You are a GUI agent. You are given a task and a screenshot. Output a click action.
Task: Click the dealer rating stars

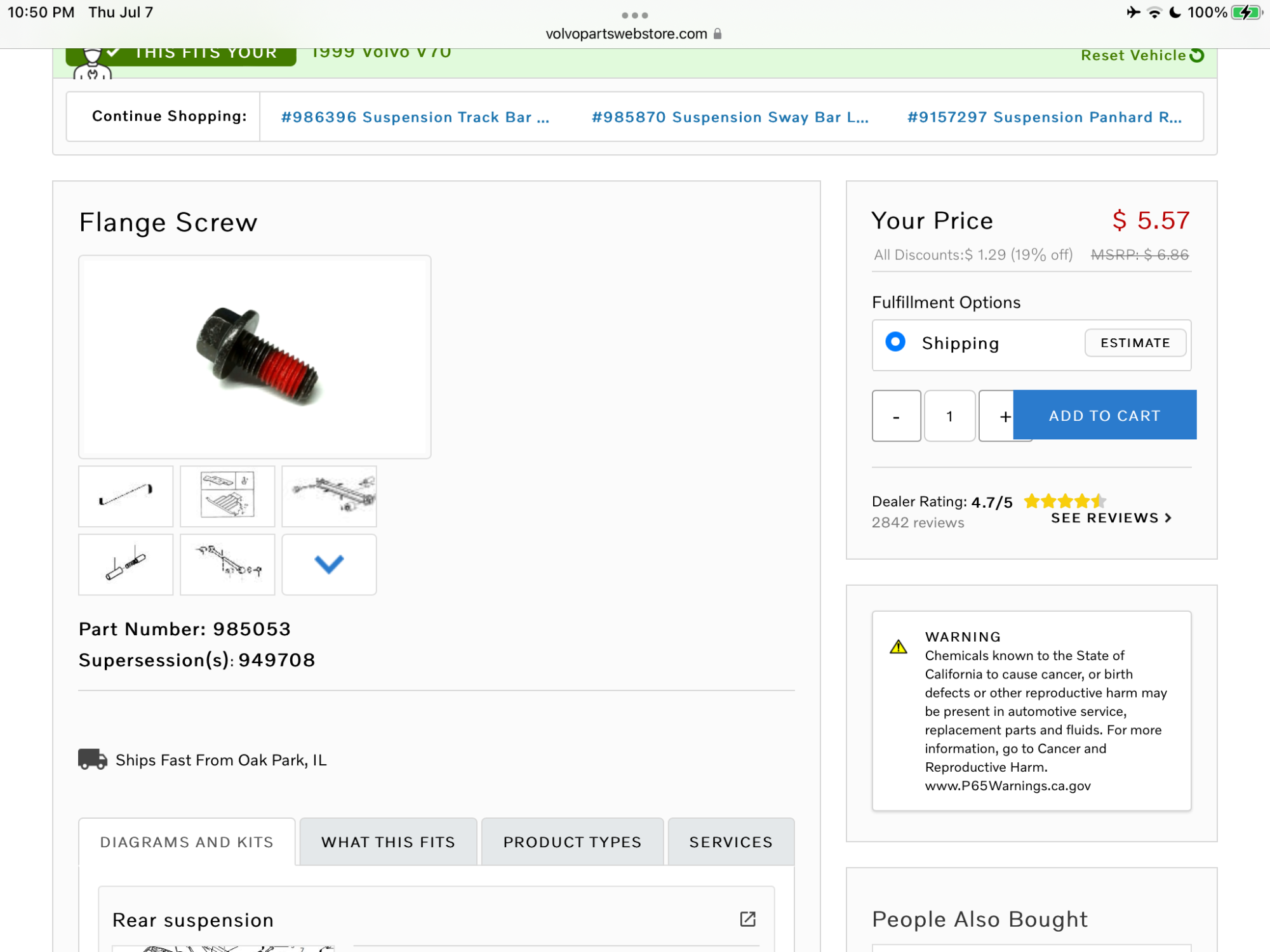(x=1065, y=501)
